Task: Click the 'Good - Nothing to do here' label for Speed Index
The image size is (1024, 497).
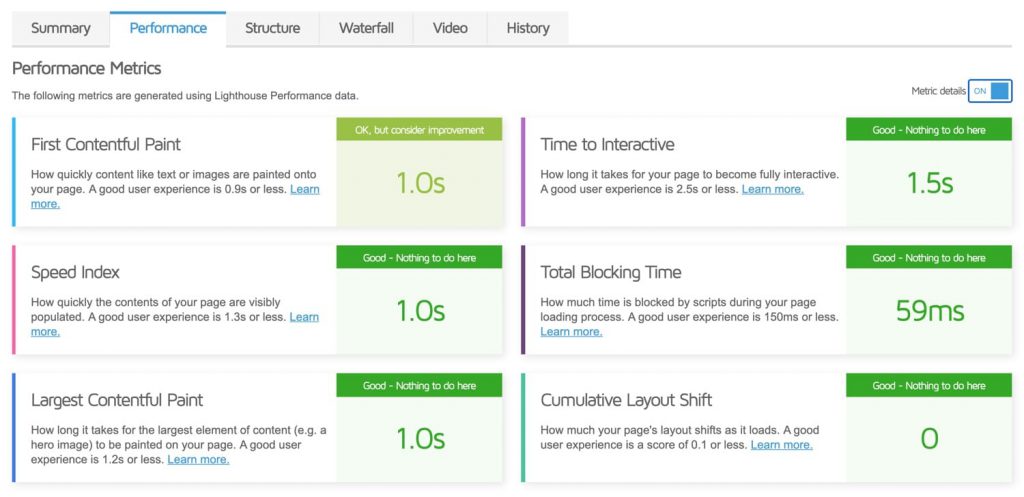Action: (x=419, y=258)
